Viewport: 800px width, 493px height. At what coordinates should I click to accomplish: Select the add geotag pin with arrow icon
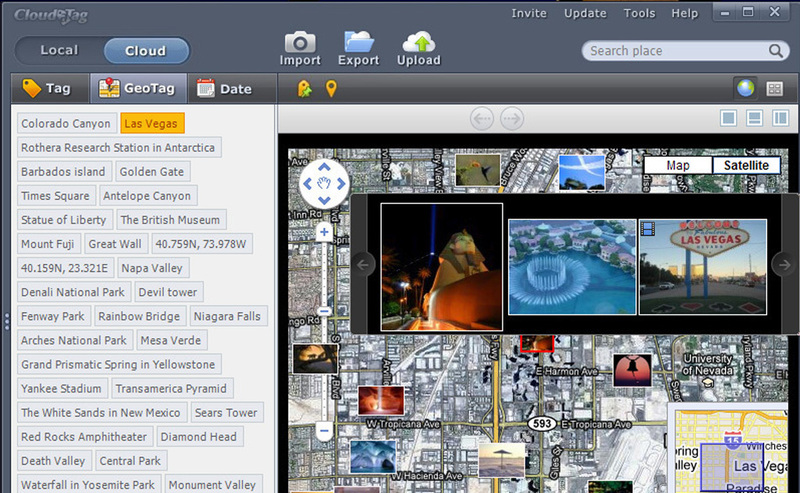305,89
